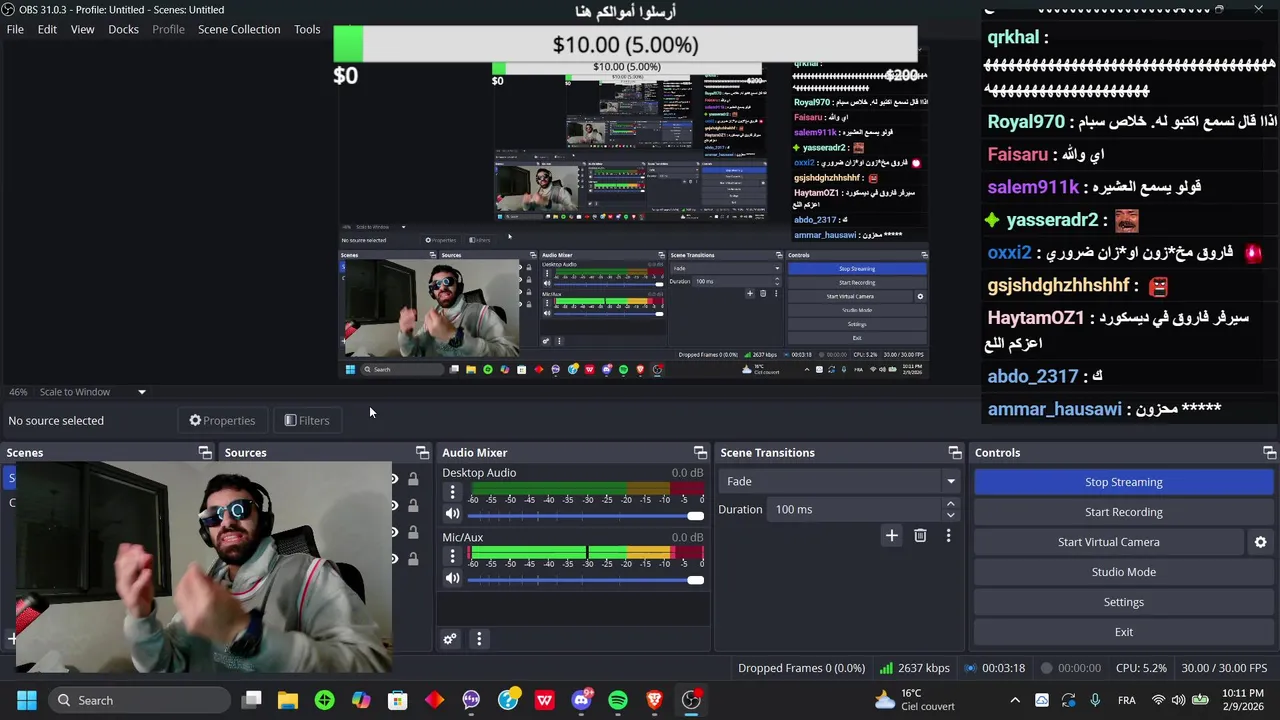The height and width of the screenshot is (720, 1280).
Task: Open the weather widget showing 16°C
Action: pyautogui.click(x=916, y=700)
